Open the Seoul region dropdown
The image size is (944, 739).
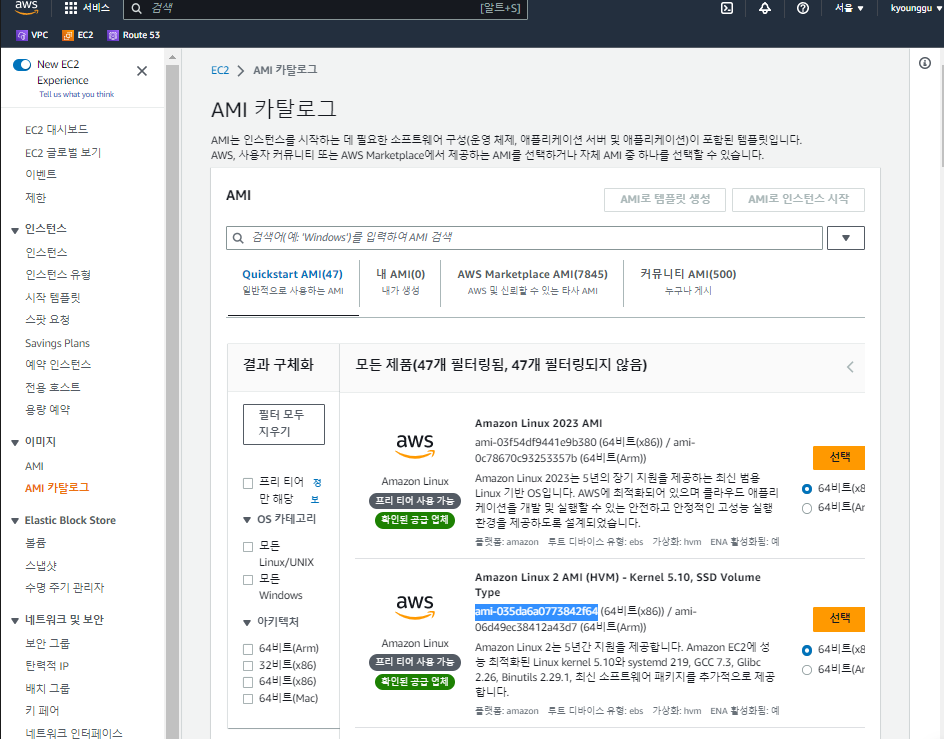849,8
